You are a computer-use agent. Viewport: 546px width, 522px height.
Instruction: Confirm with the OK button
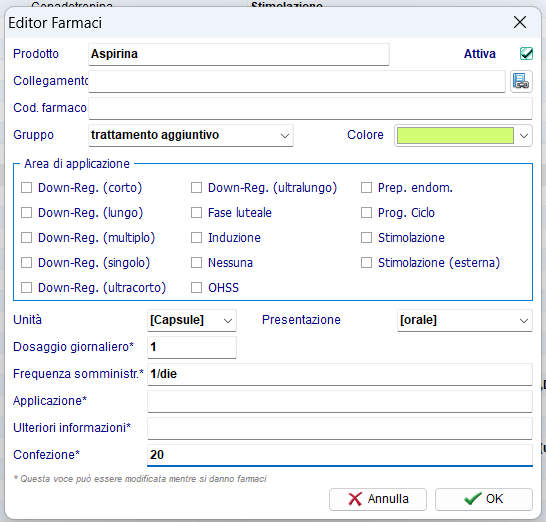(484, 499)
